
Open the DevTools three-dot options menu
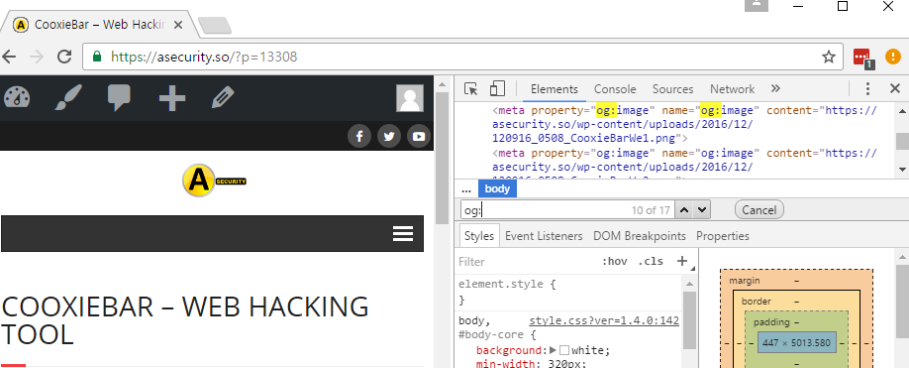tap(868, 89)
